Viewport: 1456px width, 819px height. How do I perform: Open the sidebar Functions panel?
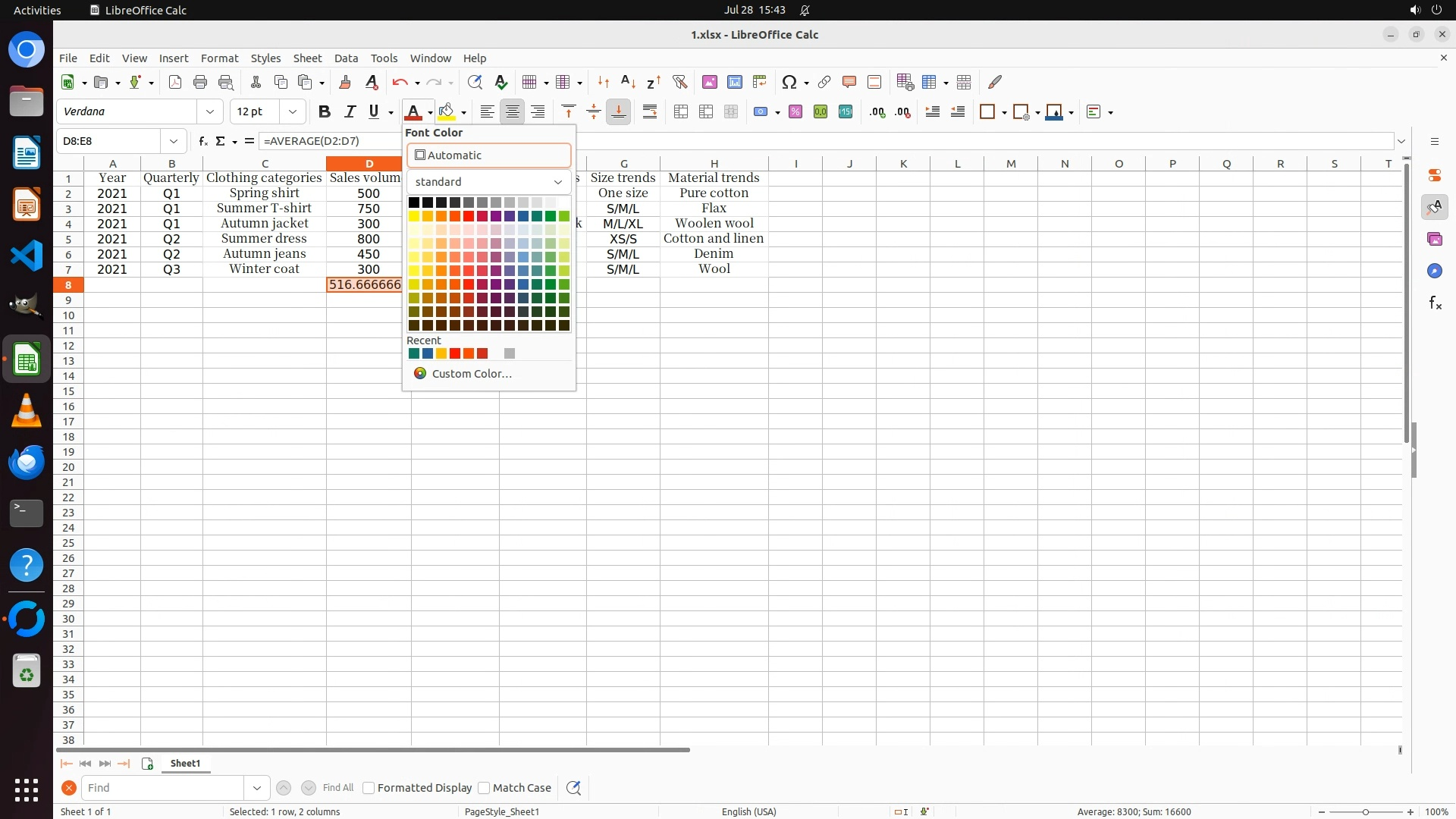pos(1435,303)
